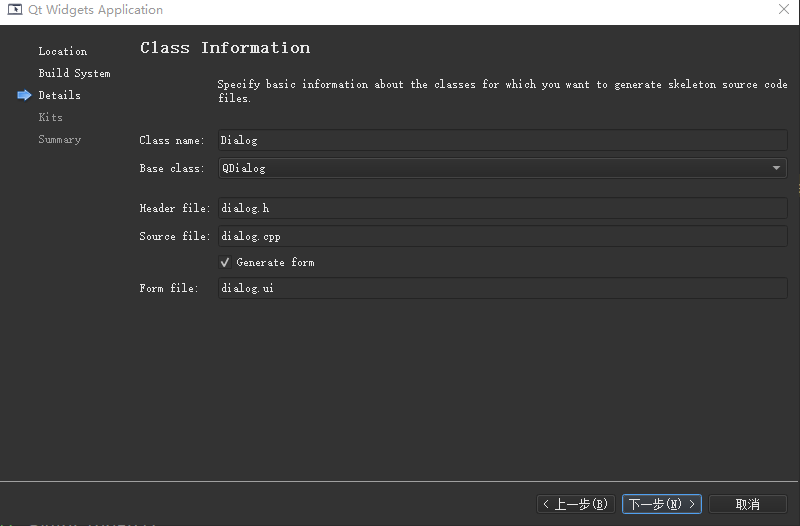Click the Qt Widgets Application title icon

(15, 10)
